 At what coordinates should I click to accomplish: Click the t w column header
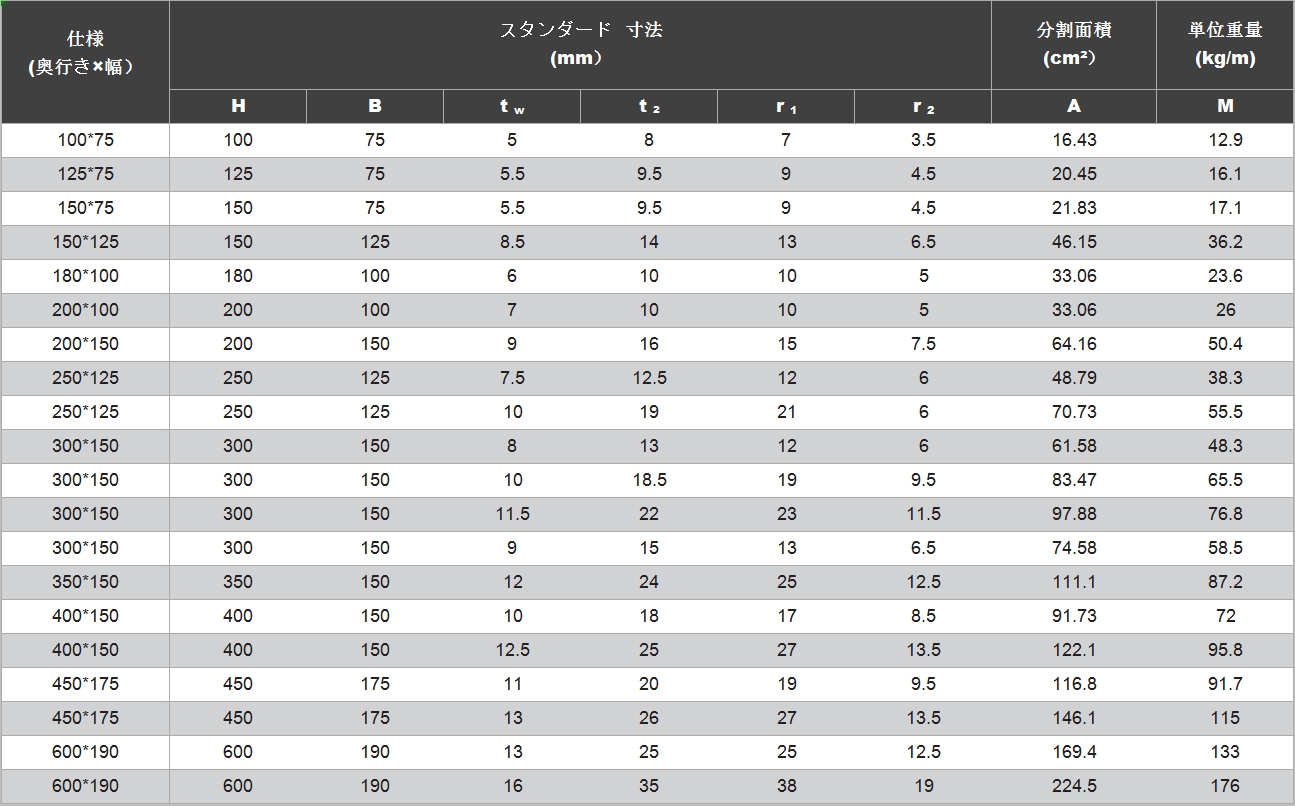[x=512, y=106]
